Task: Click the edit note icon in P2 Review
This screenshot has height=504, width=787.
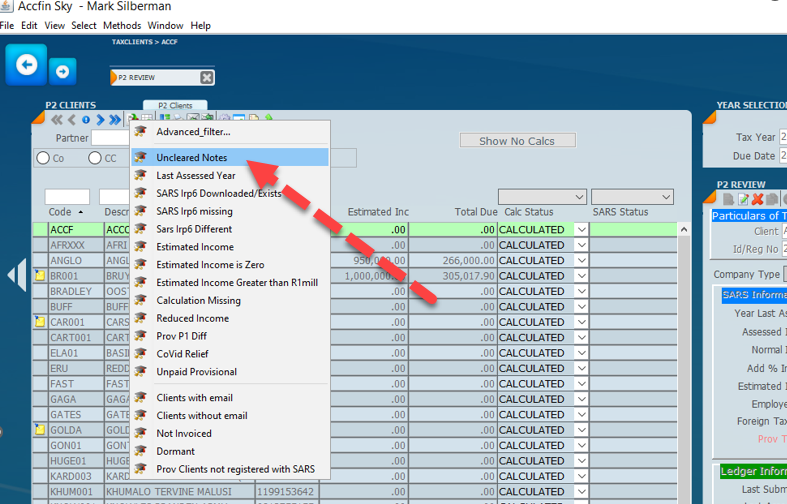Action: pyautogui.click(x=743, y=199)
